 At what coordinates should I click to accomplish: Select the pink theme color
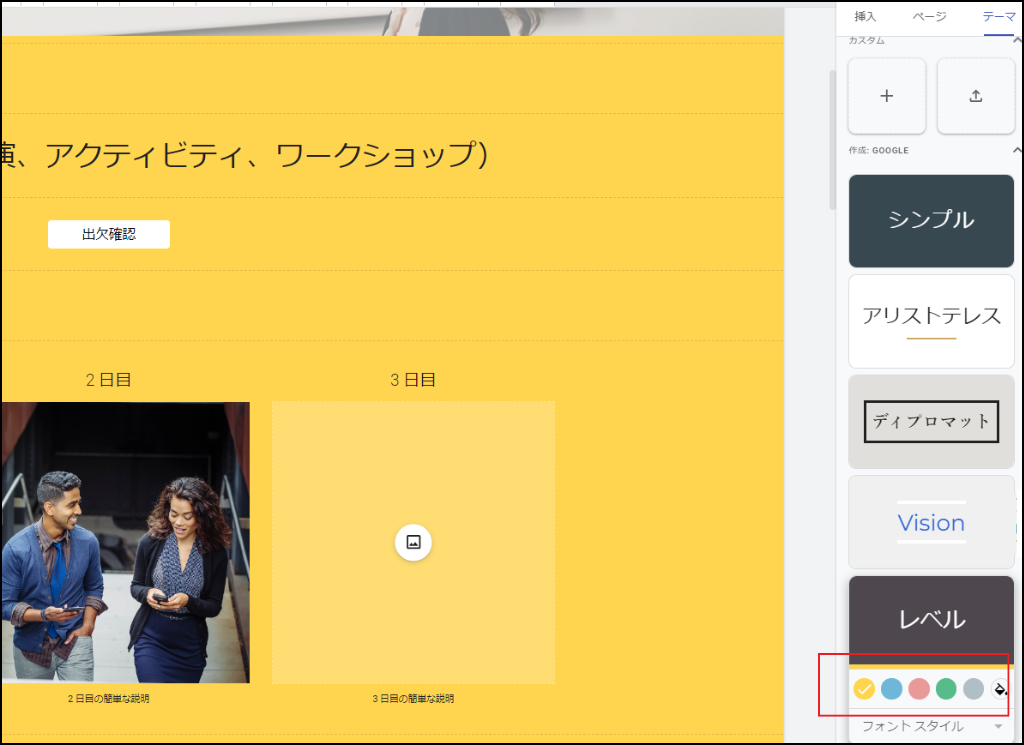coord(919,688)
